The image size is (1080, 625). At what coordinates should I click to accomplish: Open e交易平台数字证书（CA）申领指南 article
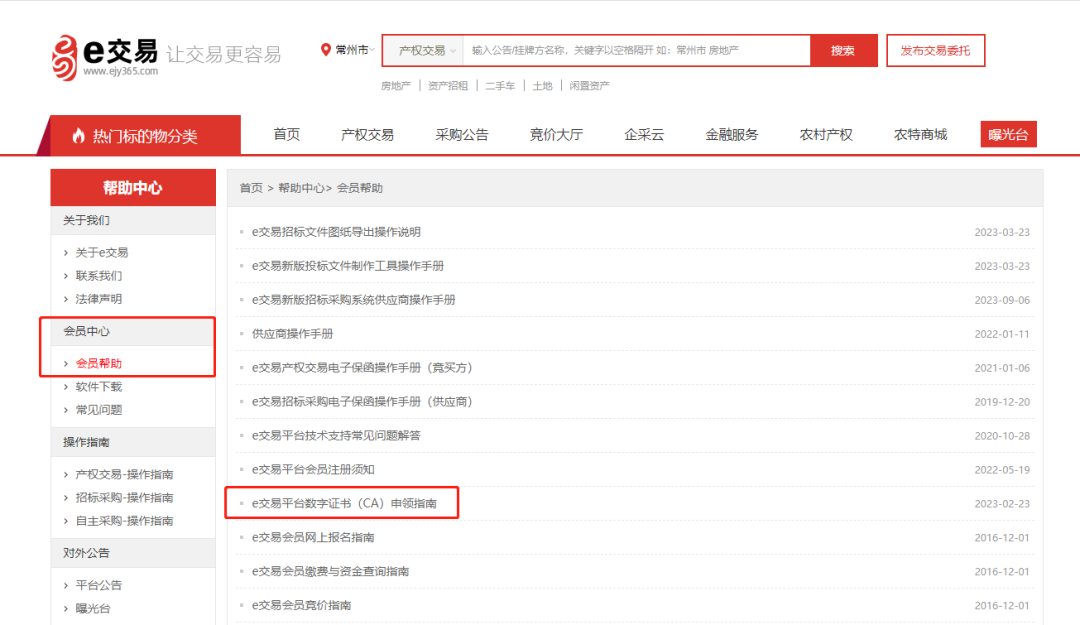pos(344,503)
